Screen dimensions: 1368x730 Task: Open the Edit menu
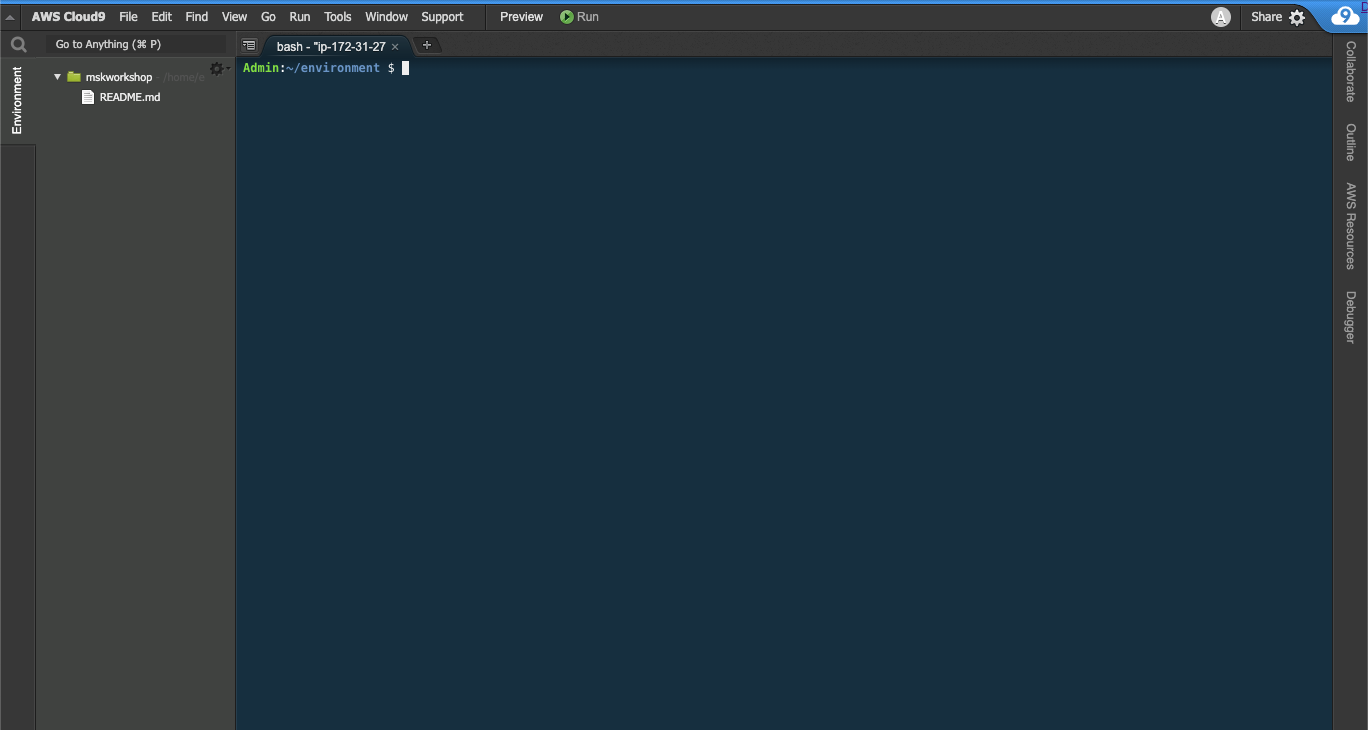[162, 17]
